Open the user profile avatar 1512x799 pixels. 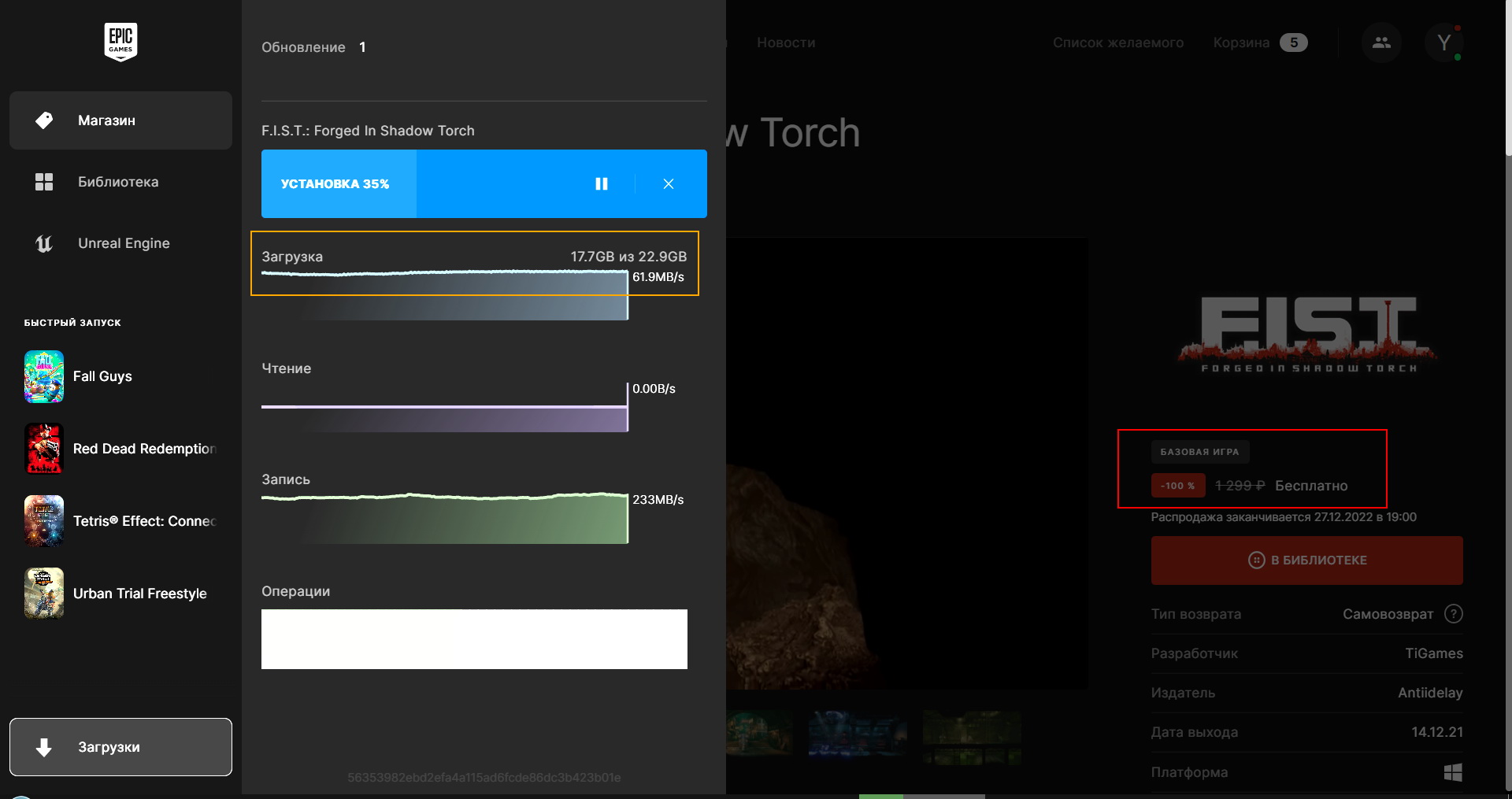tap(1443, 43)
